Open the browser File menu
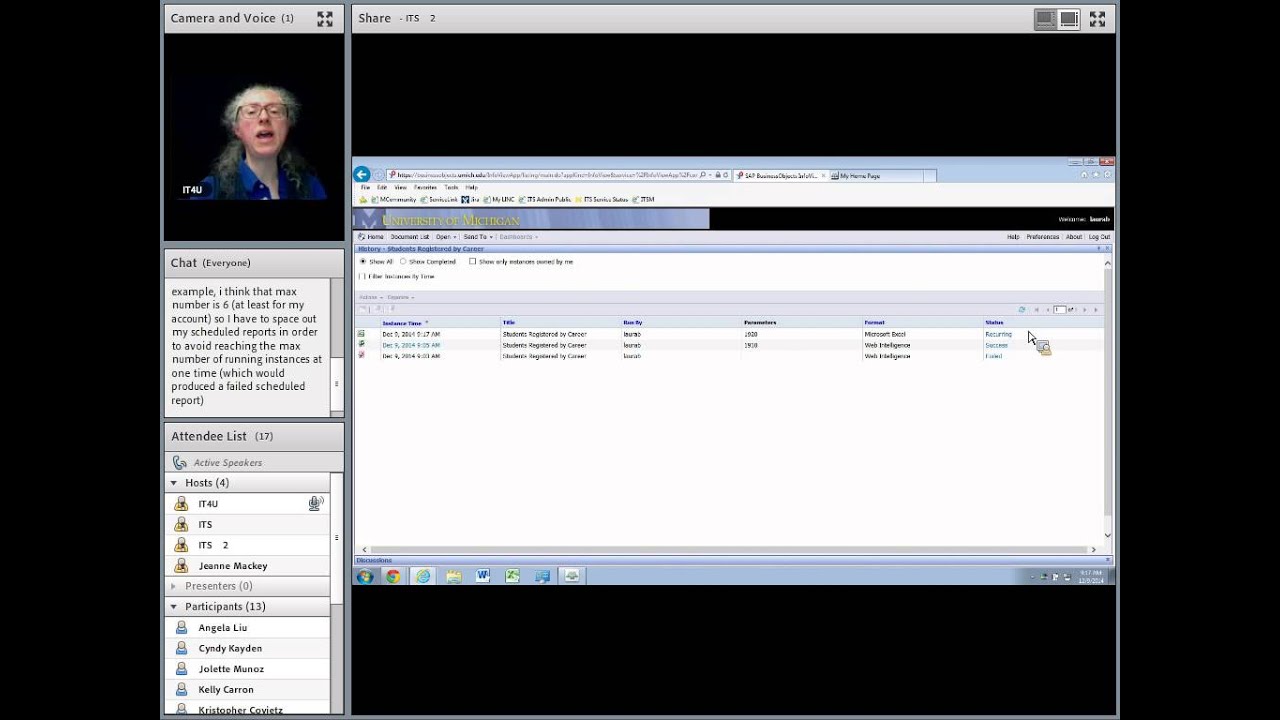The image size is (1280, 720). click(365, 187)
